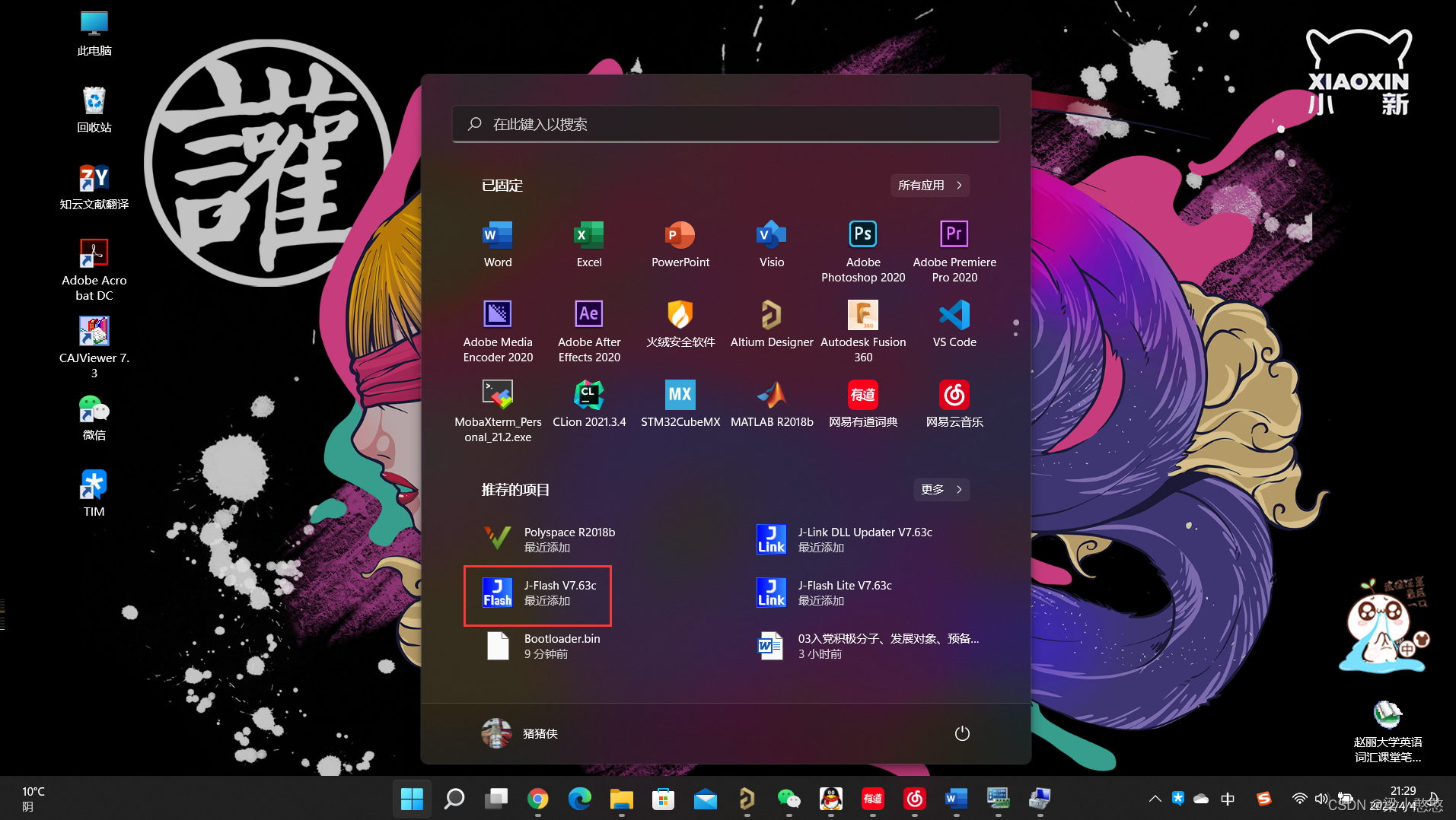Select 微信 desktop shortcut
This screenshot has width=1456, height=820.
[94, 418]
